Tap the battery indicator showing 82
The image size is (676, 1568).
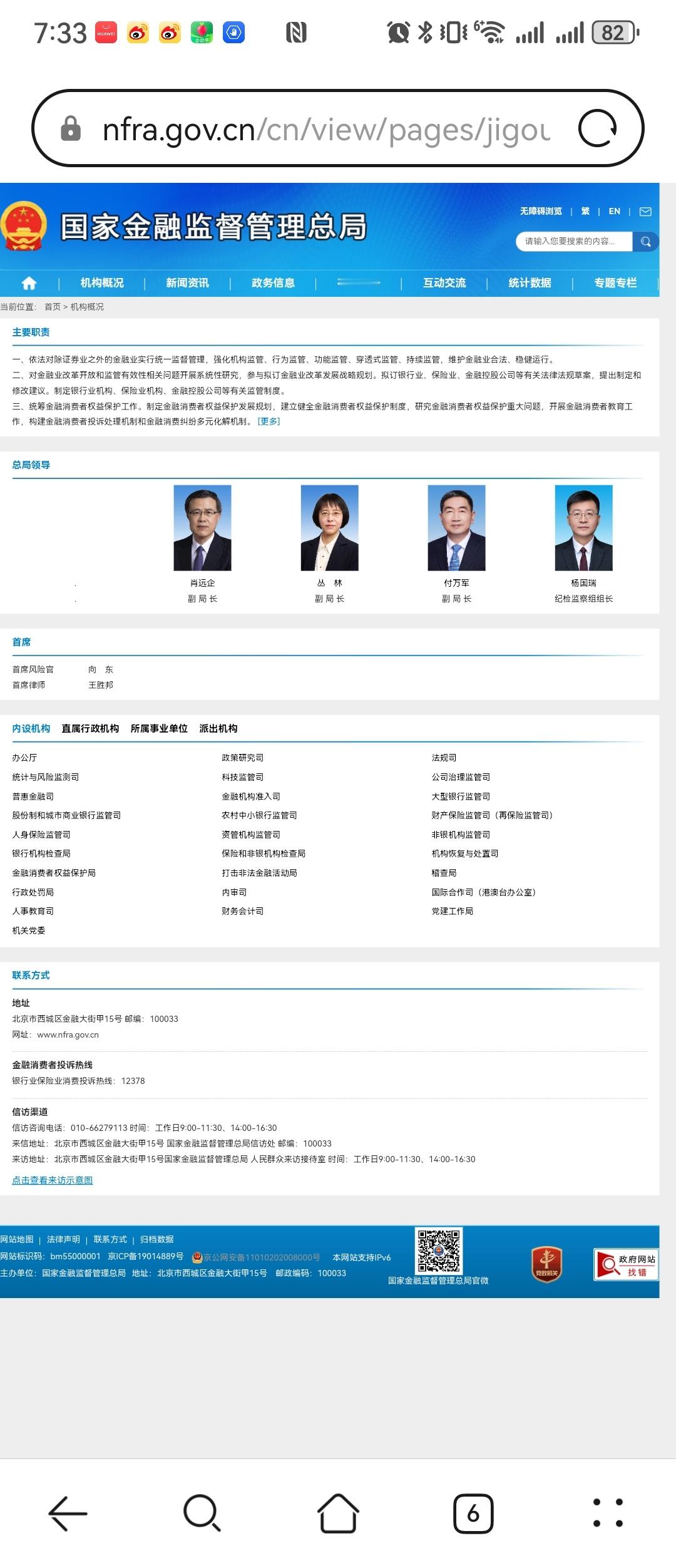click(615, 33)
